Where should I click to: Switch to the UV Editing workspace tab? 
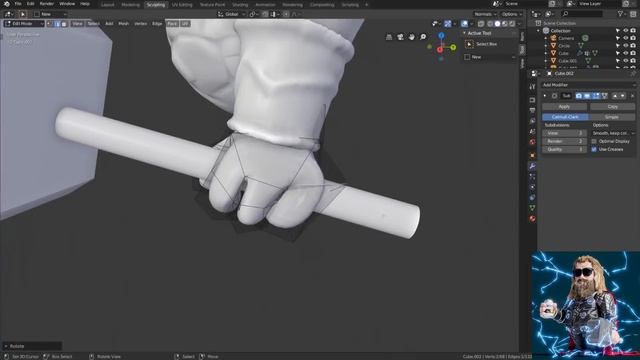coord(182,5)
